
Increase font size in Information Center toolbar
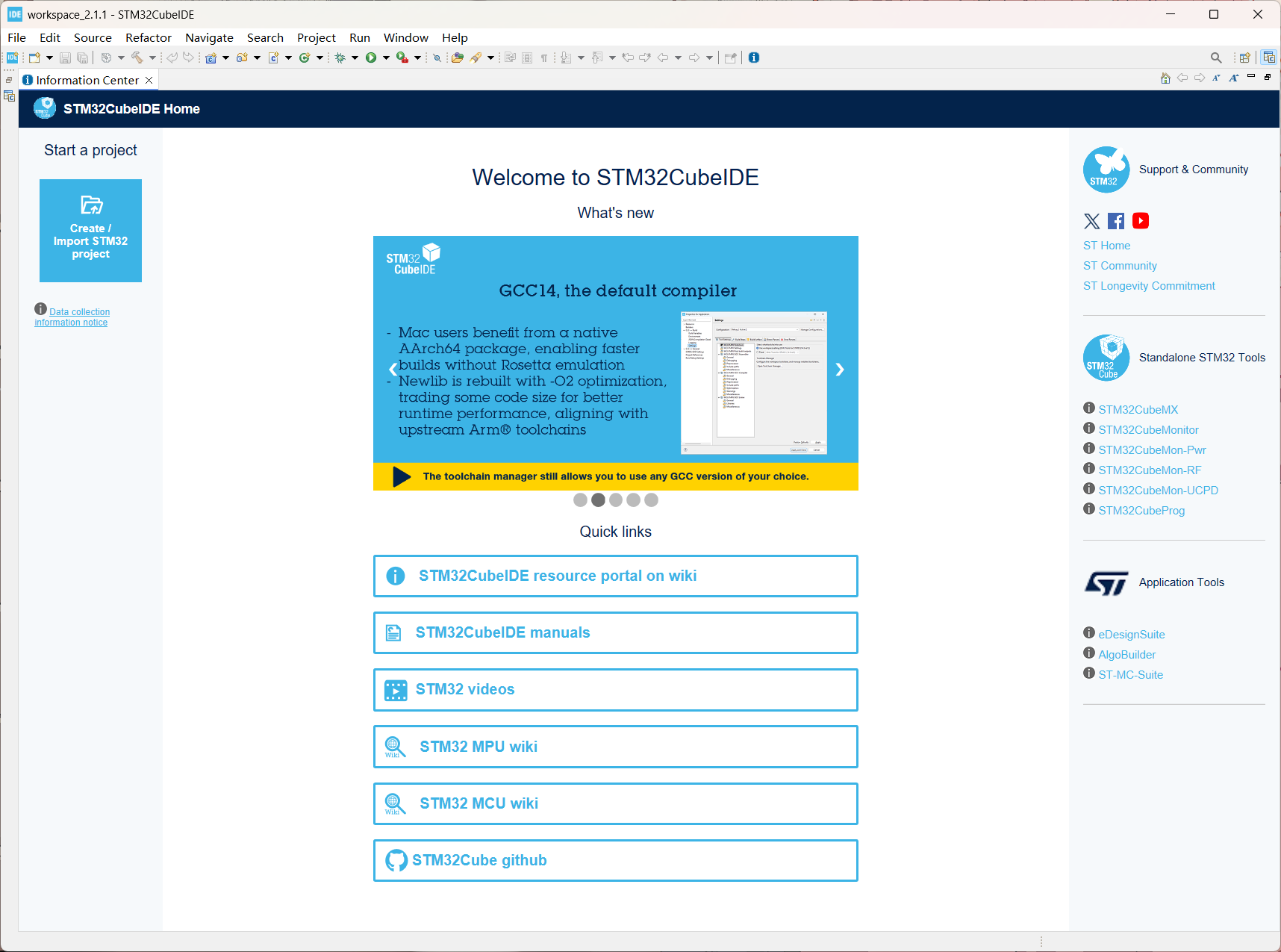(1234, 78)
